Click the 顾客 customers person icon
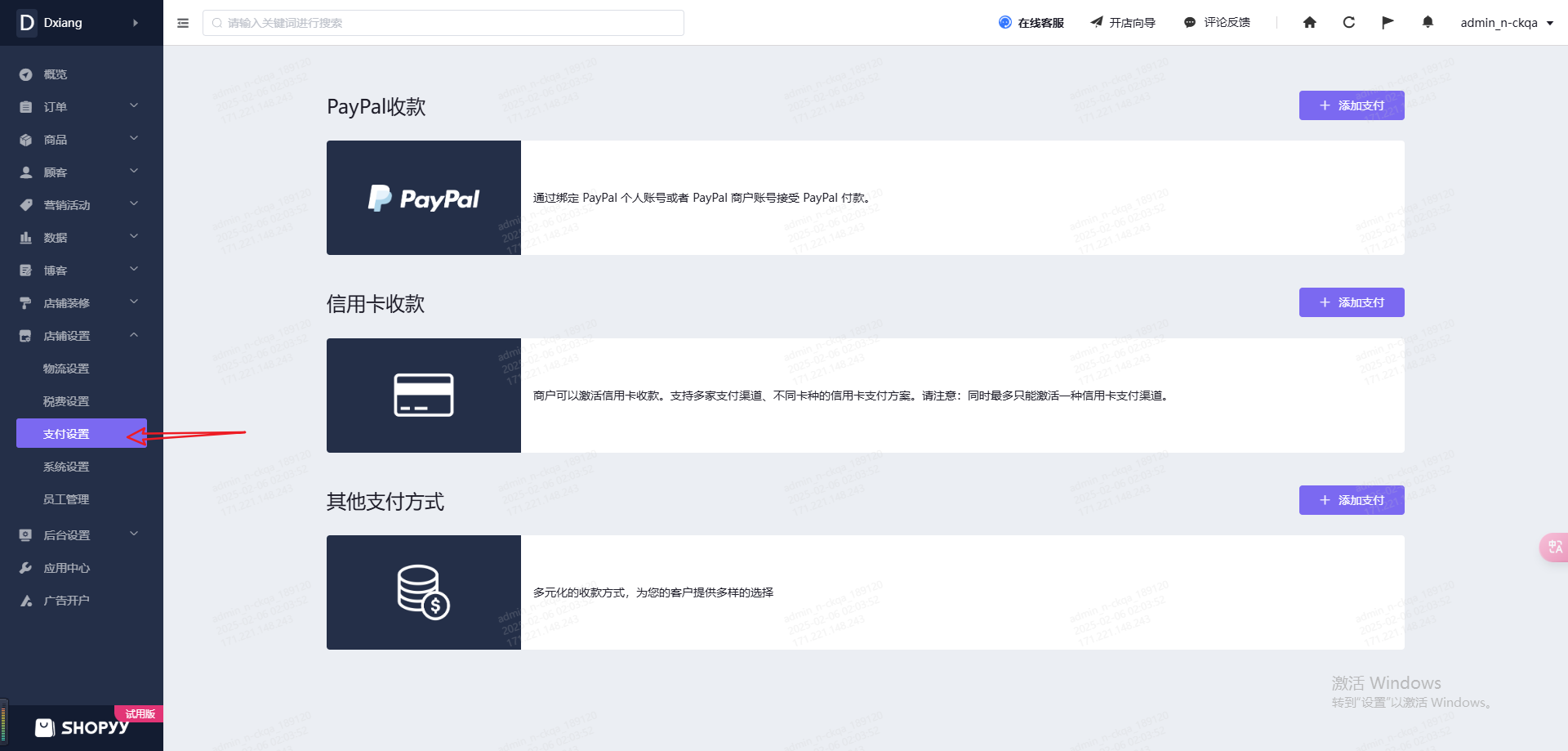 coord(26,172)
